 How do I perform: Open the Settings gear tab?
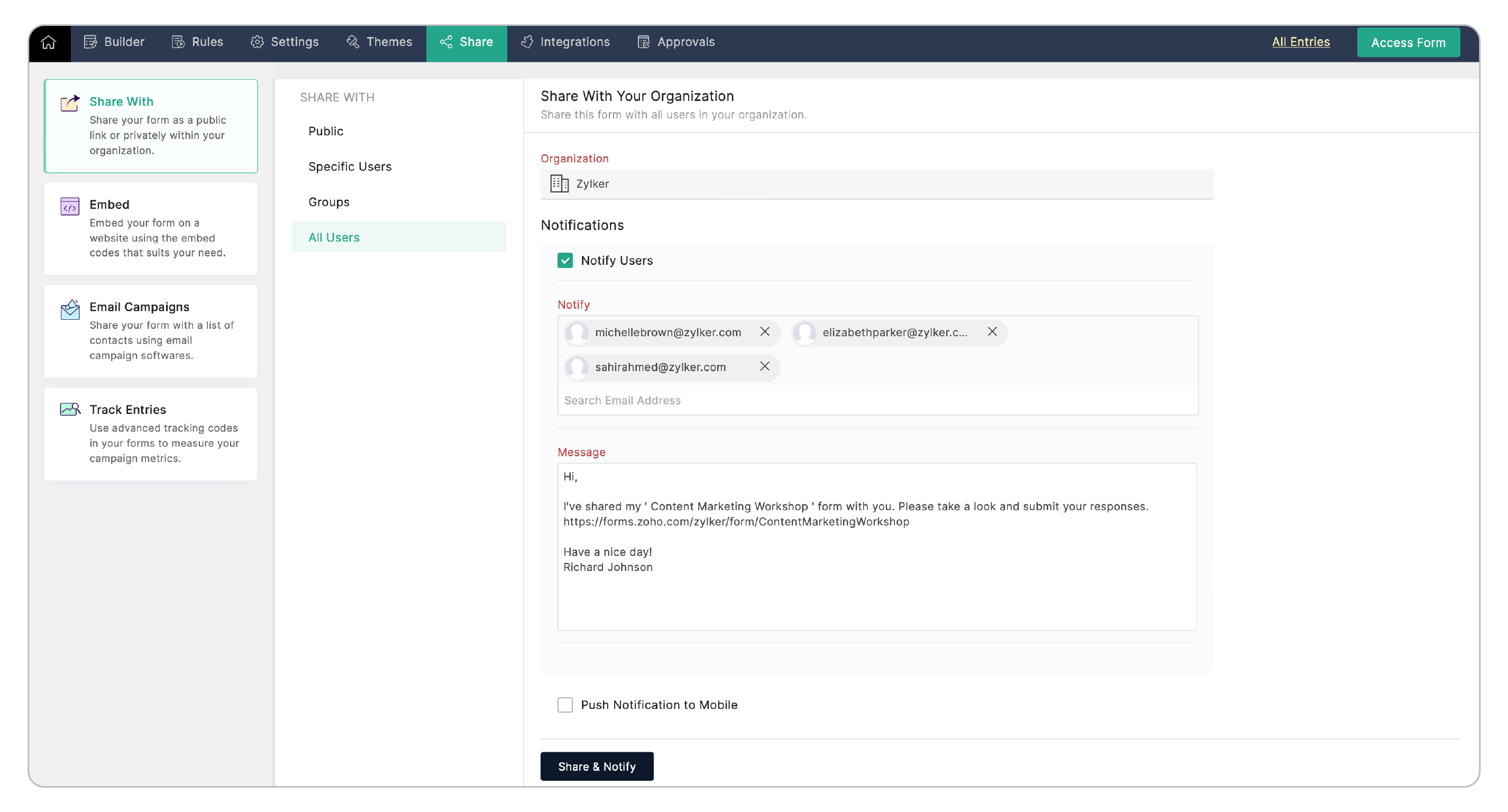[285, 42]
